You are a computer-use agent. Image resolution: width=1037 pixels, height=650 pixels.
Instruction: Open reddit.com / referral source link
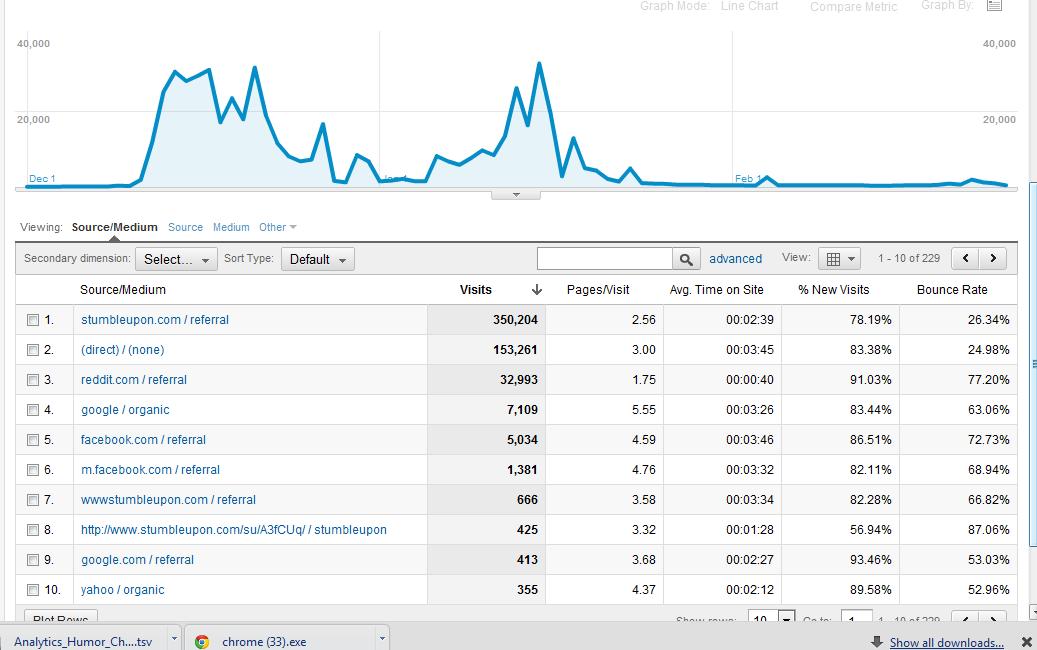134,380
